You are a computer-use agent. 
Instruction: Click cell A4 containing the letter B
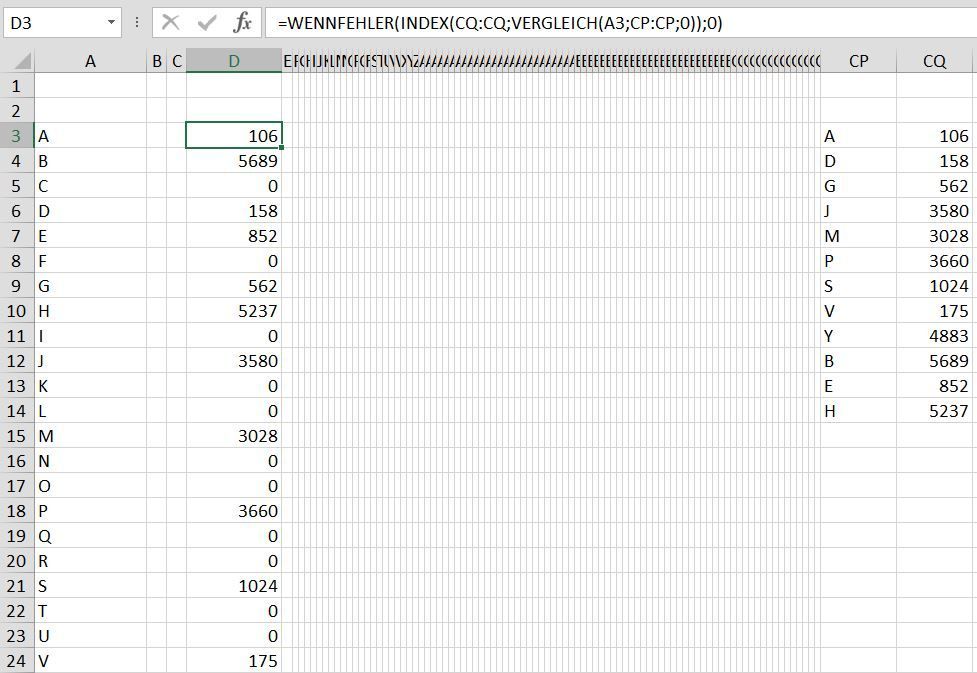(x=90, y=160)
